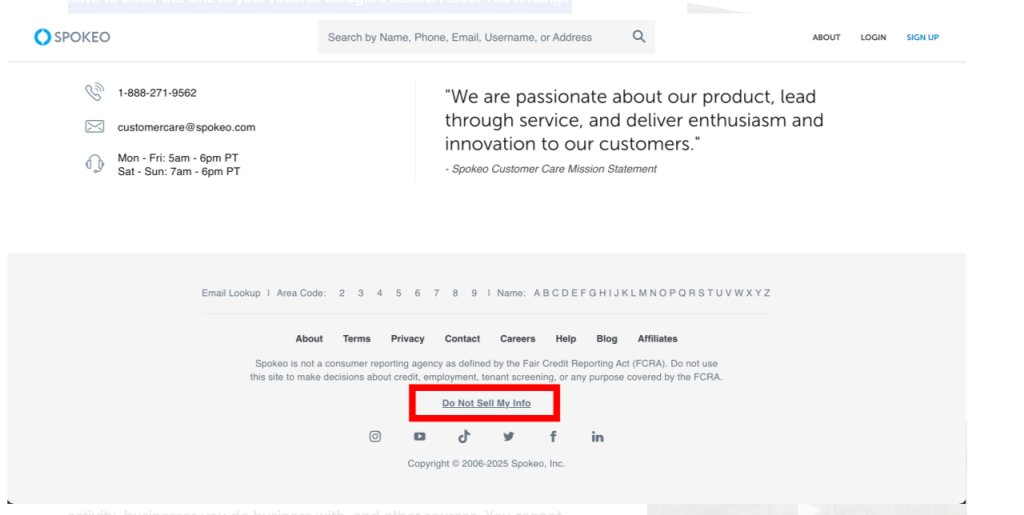Select area code 4 in footer
The width and height of the screenshot is (1024, 515).
click(x=379, y=293)
